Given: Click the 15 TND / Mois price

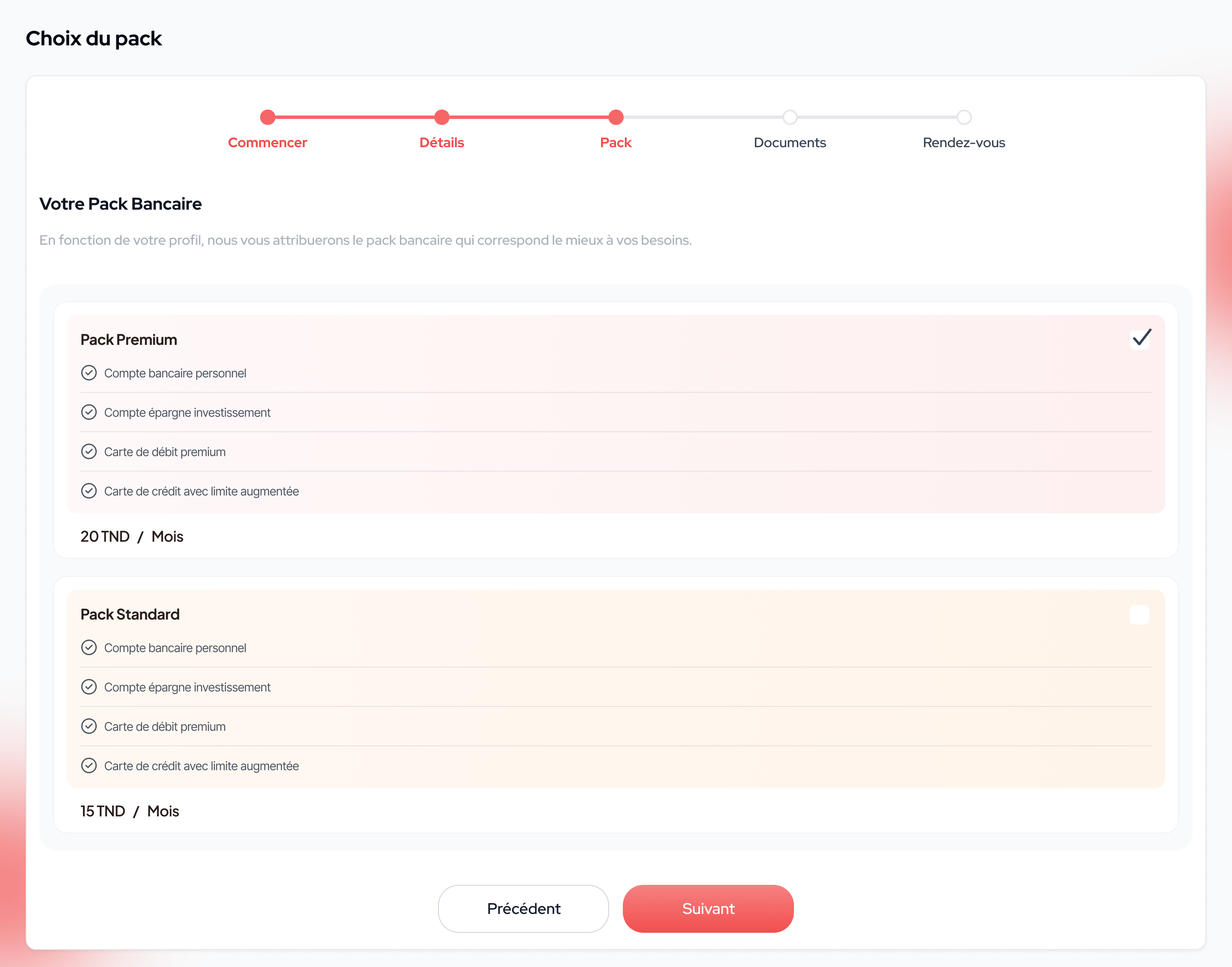Looking at the screenshot, I should tap(130, 811).
